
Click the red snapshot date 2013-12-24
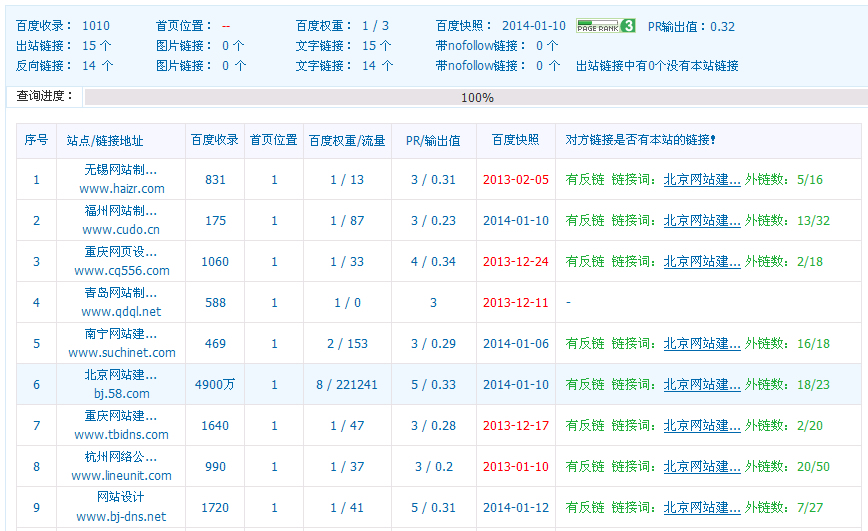click(x=516, y=262)
